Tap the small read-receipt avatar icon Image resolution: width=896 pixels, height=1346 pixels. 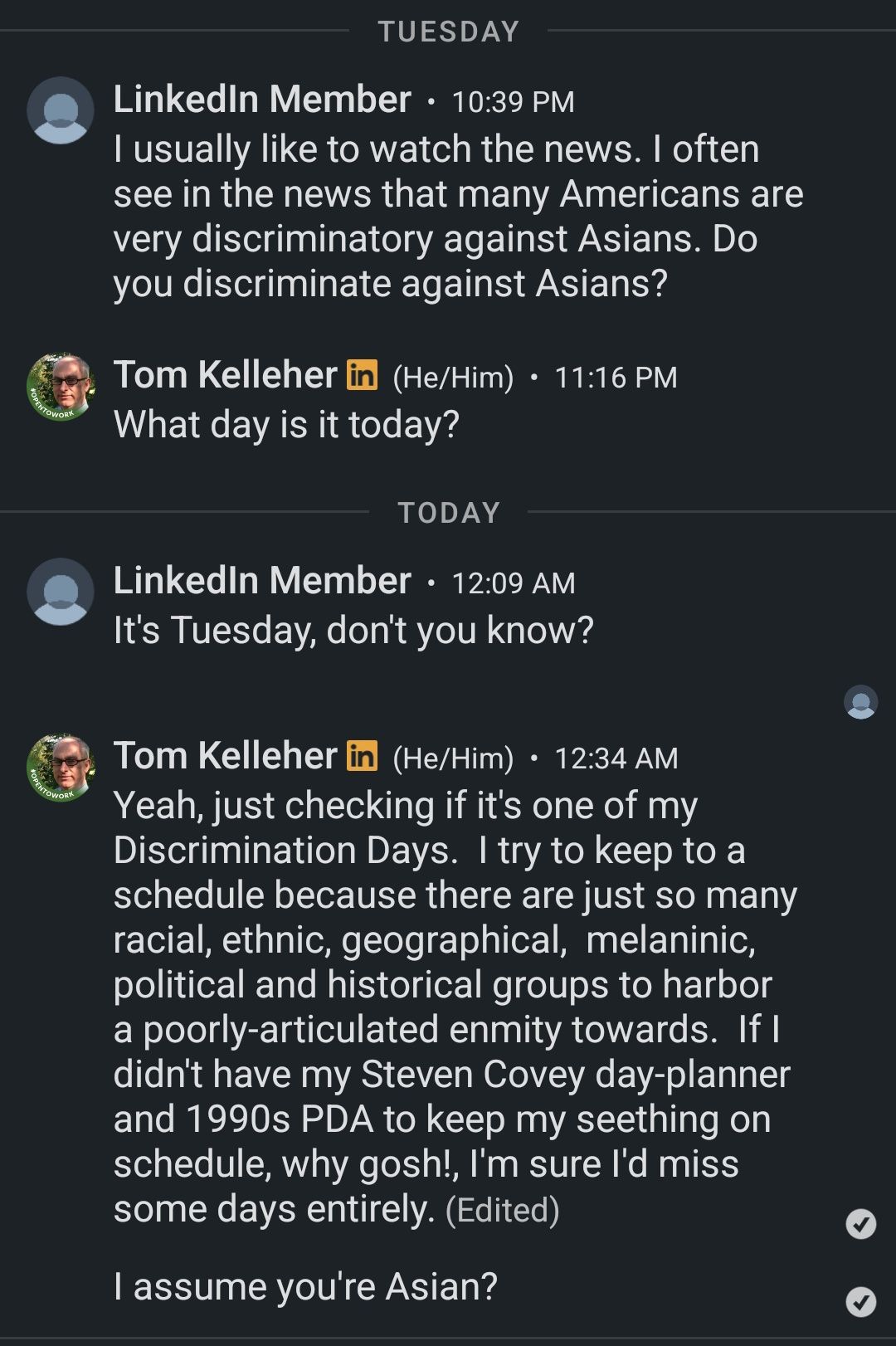pos(860,702)
